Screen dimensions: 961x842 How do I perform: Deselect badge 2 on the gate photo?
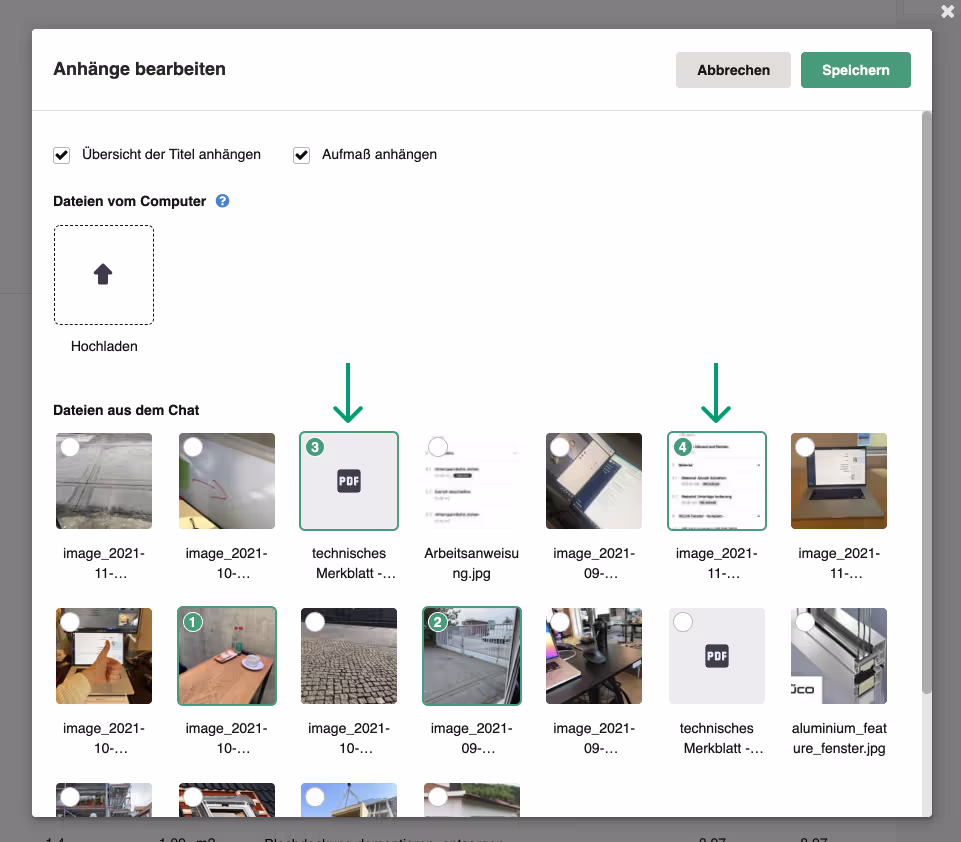(x=438, y=622)
